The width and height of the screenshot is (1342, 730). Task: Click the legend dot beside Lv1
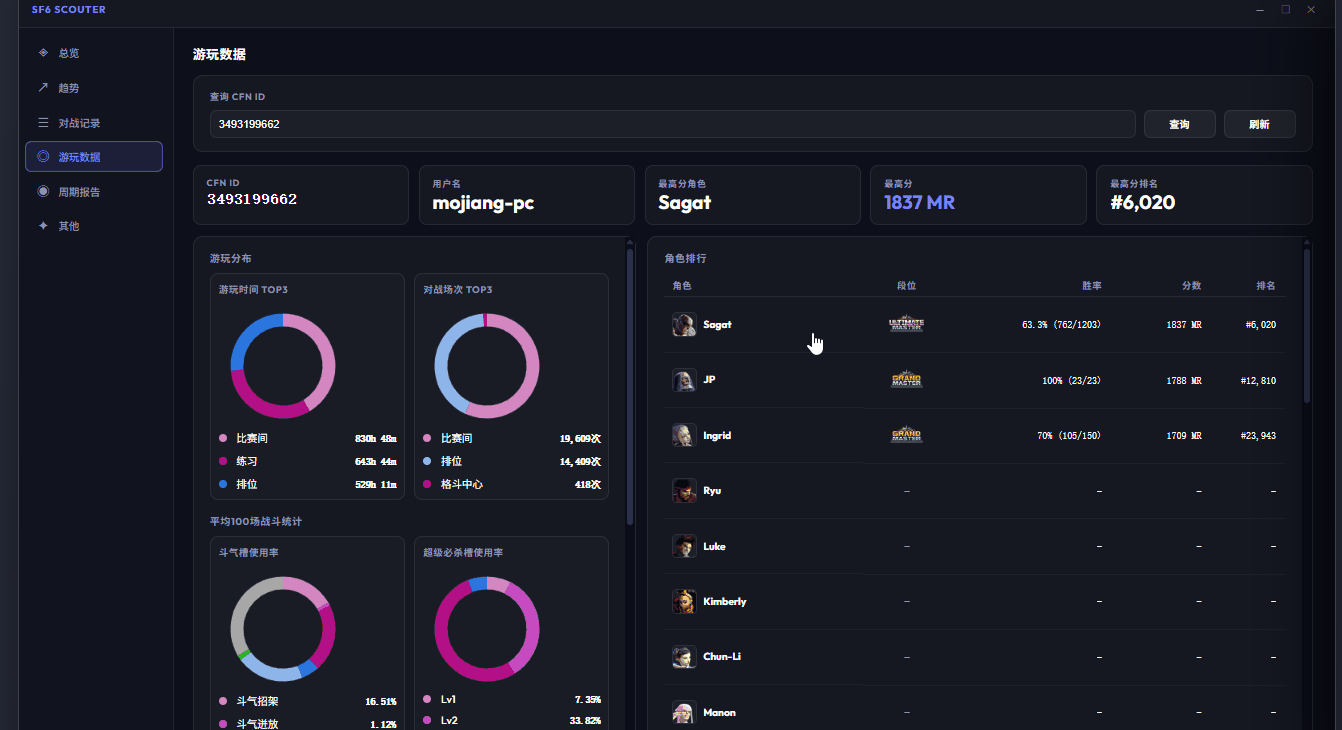(427, 699)
